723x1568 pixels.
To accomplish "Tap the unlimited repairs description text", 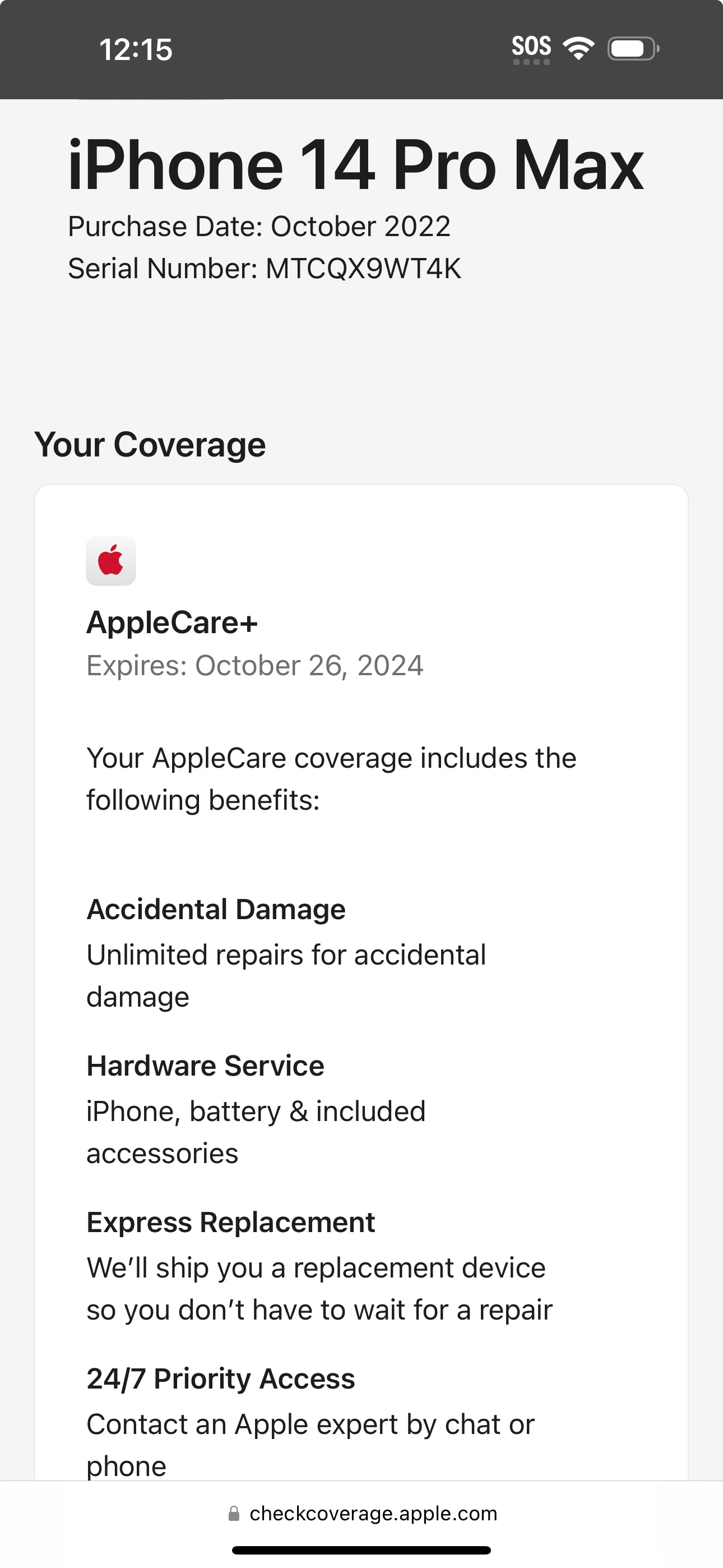I will click(x=286, y=975).
